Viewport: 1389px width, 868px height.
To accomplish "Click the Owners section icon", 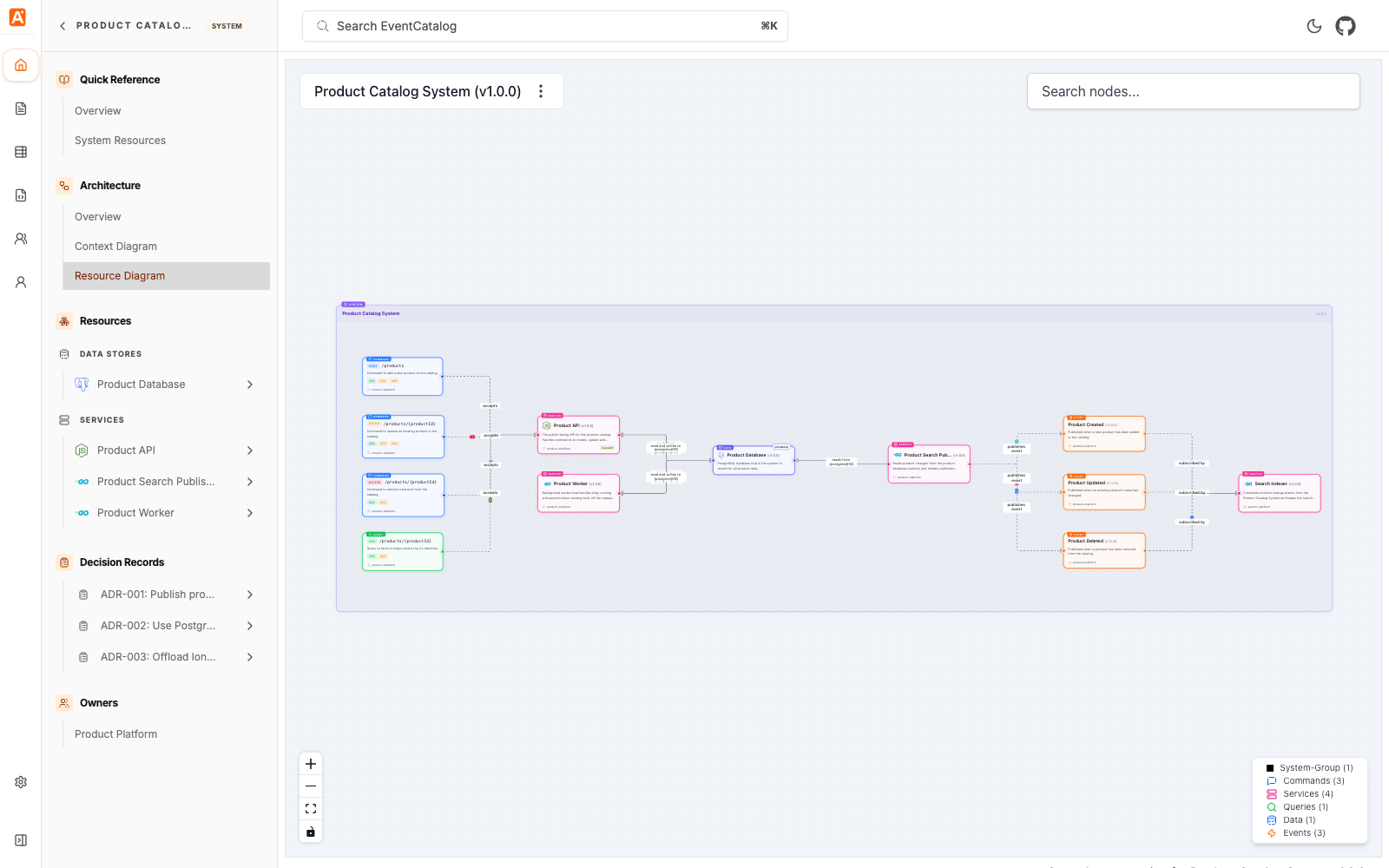I will (x=64, y=703).
